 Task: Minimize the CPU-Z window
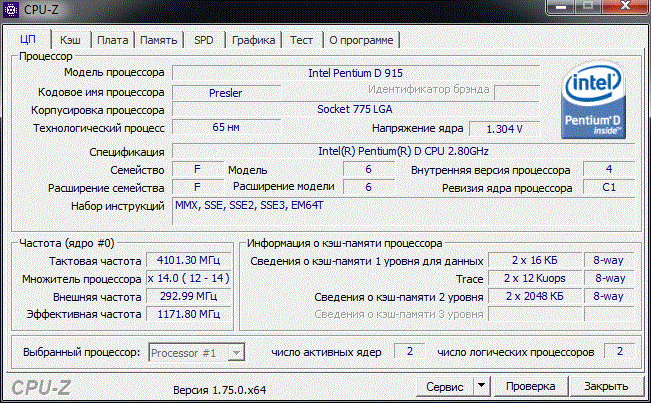tap(561, 7)
